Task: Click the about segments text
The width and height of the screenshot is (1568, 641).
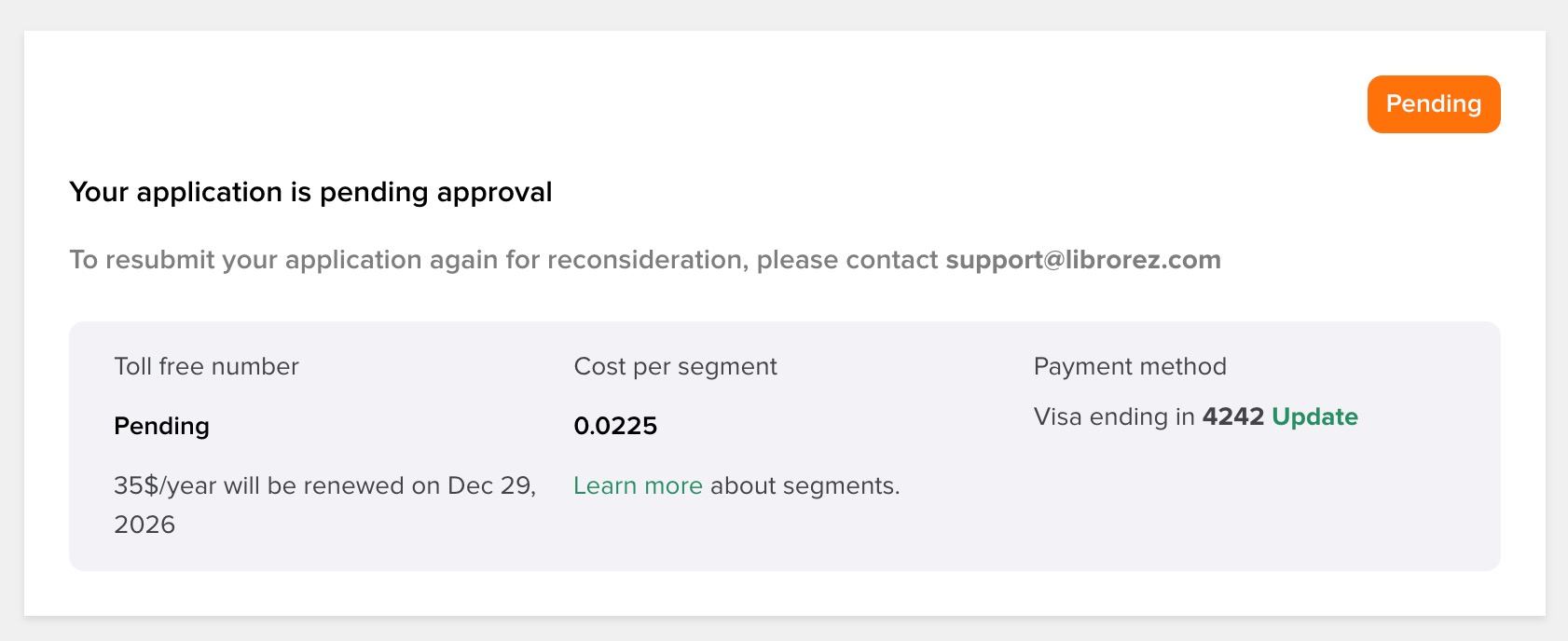Action: coord(805,485)
